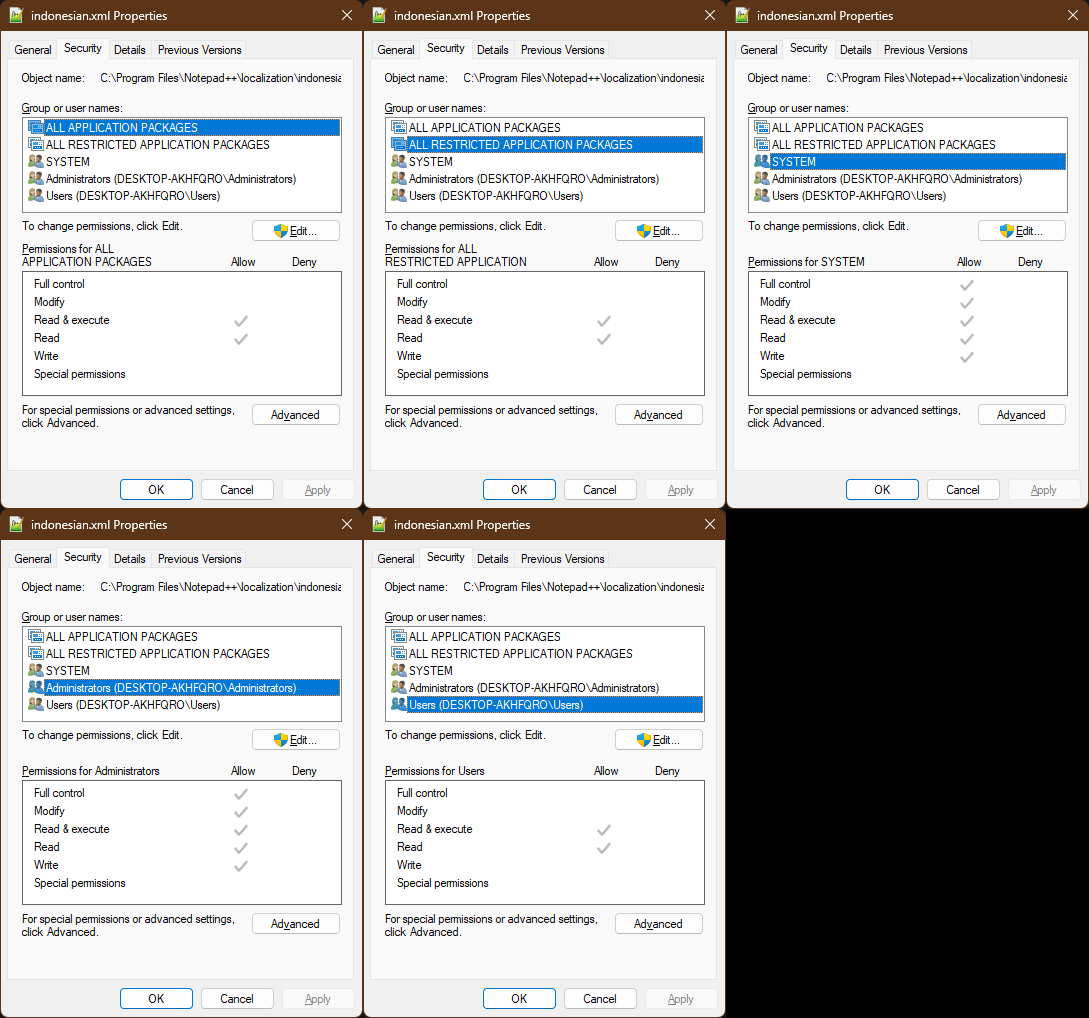Click title bar file icon in Permissions for Users window

[379, 524]
